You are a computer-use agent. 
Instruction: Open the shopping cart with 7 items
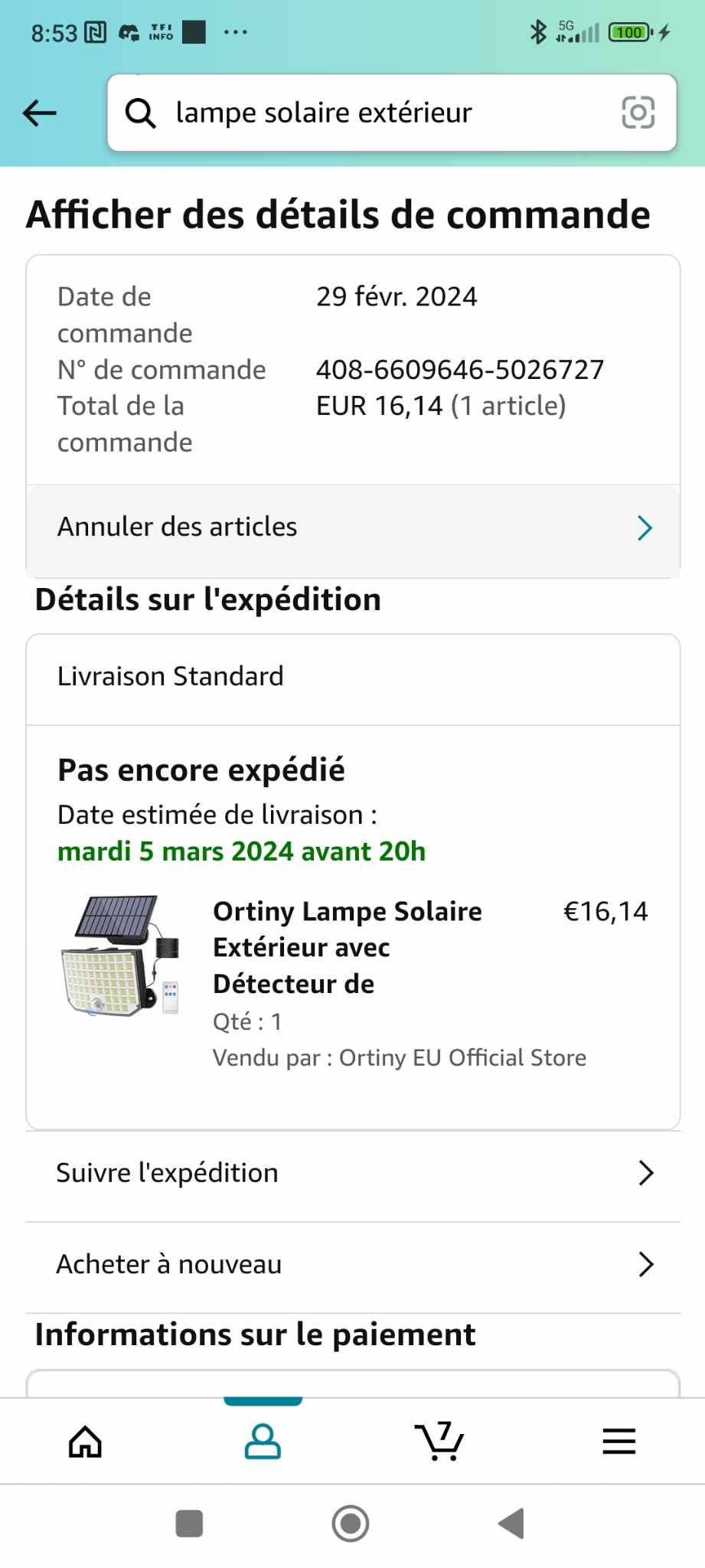(439, 1442)
